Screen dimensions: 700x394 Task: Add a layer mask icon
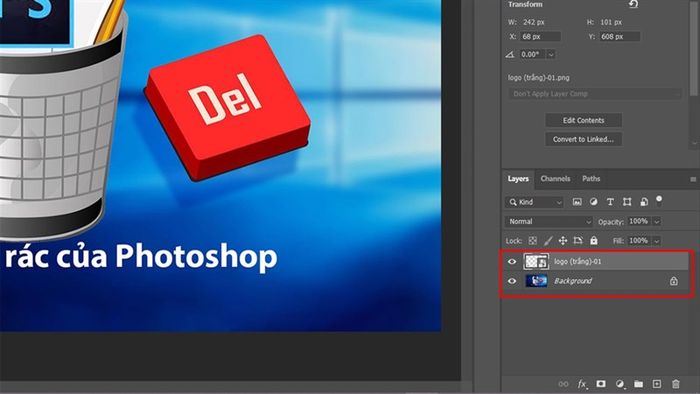click(601, 384)
